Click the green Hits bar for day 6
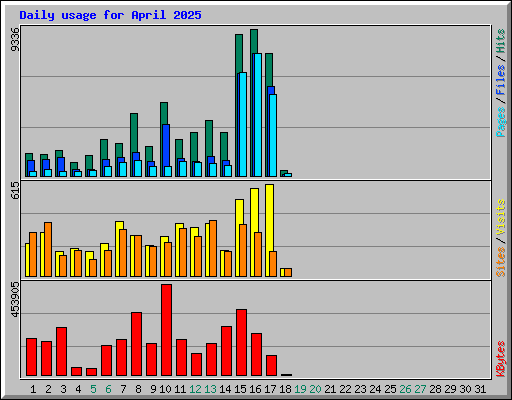 pyautogui.click(x=104, y=149)
